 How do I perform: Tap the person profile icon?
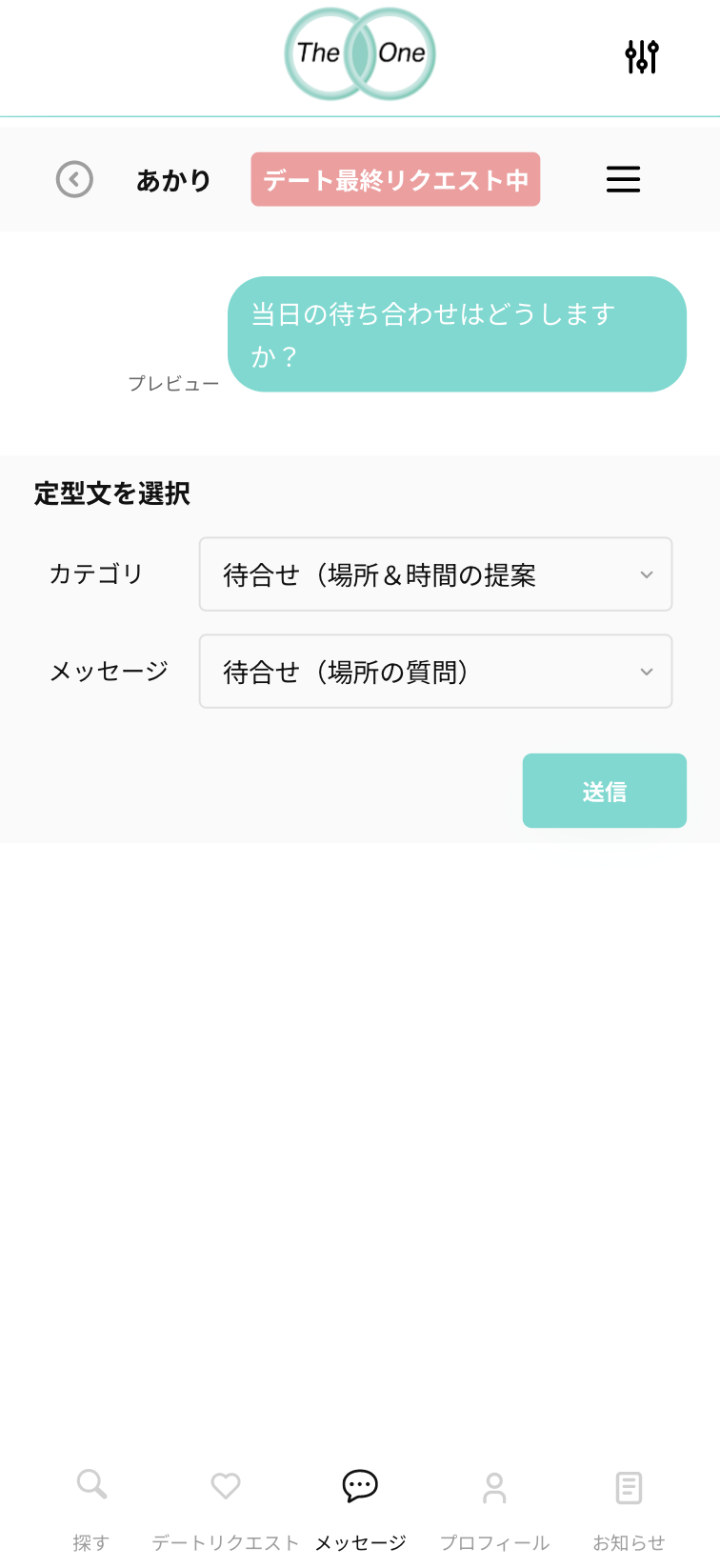[x=494, y=1487]
